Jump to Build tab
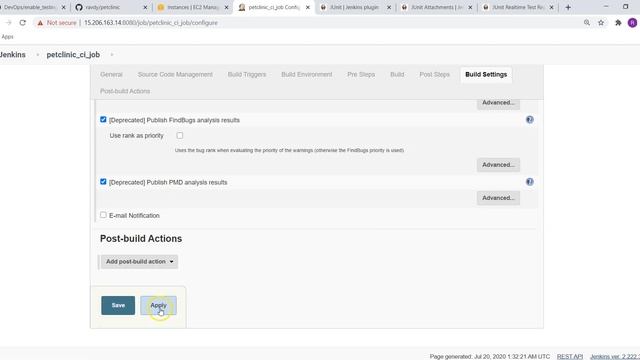The width and height of the screenshot is (640, 360). pyautogui.click(x=397, y=74)
